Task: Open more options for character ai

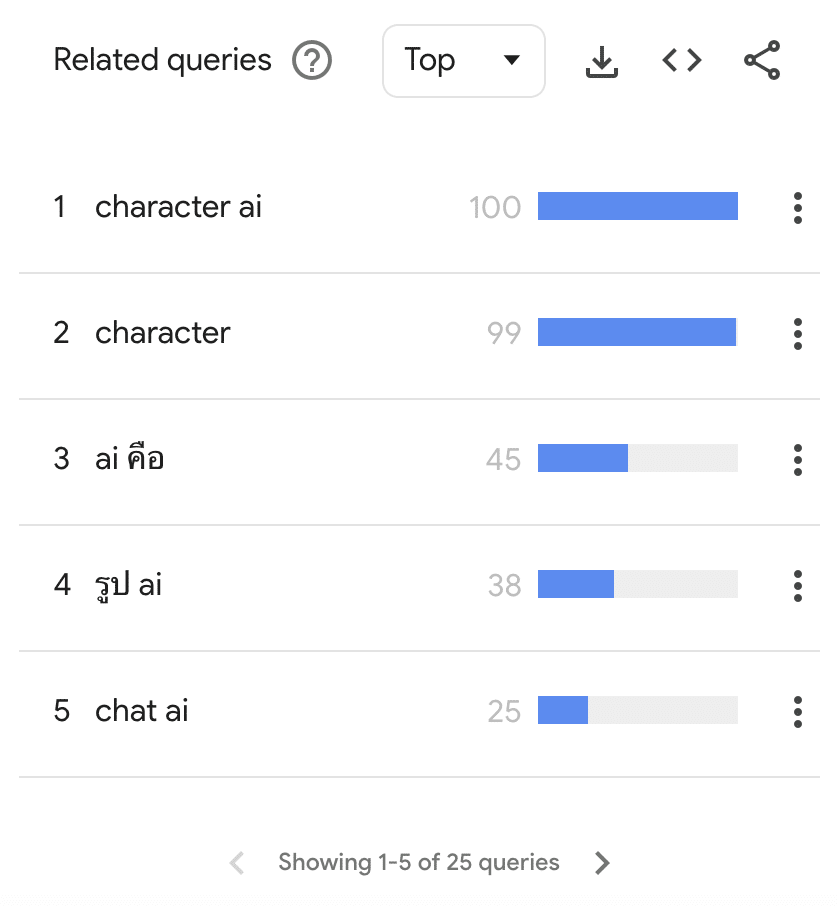Action: coord(798,207)
